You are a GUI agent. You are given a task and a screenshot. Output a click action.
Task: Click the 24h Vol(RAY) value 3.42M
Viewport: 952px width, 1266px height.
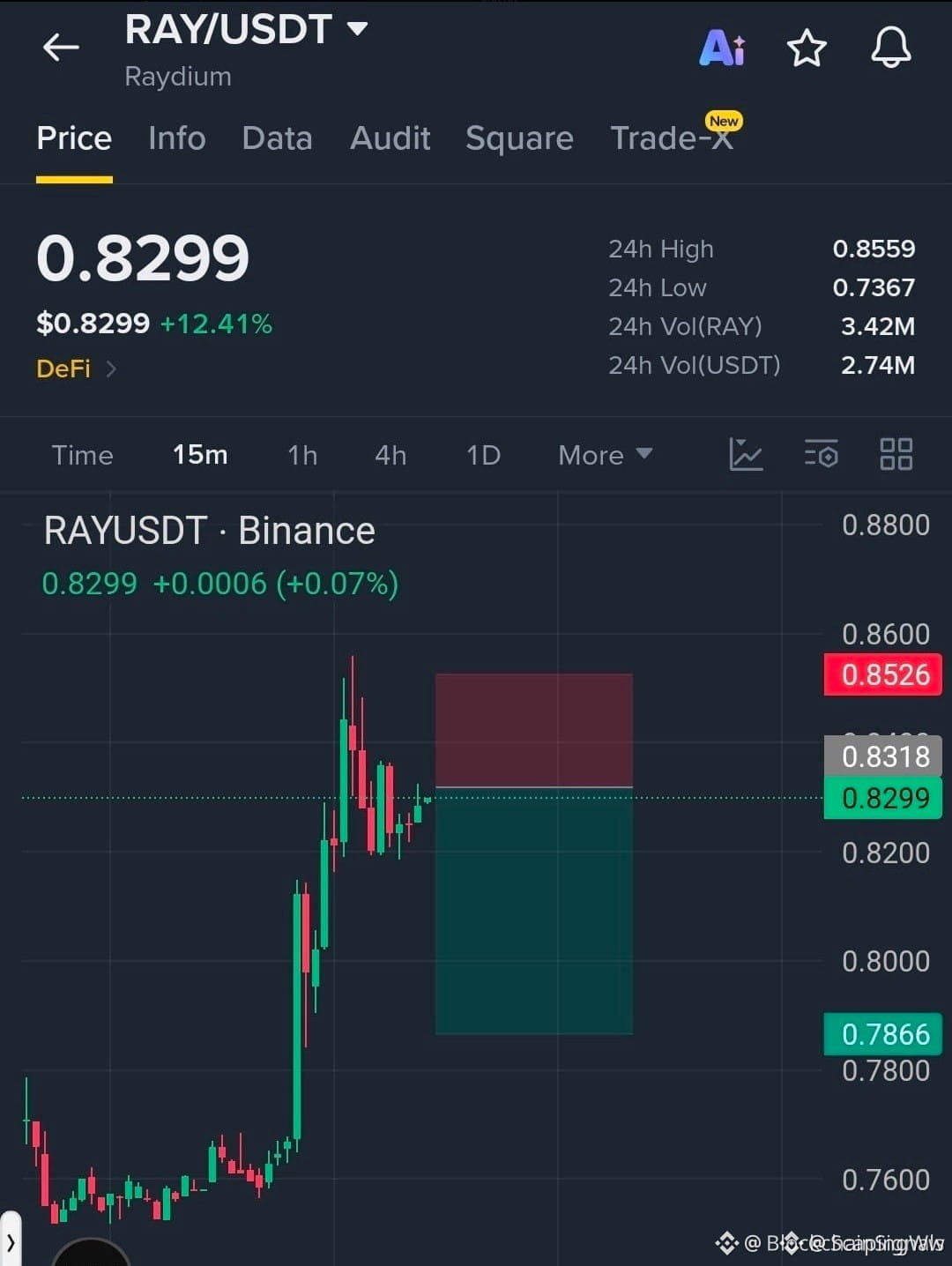coord(878,326)
